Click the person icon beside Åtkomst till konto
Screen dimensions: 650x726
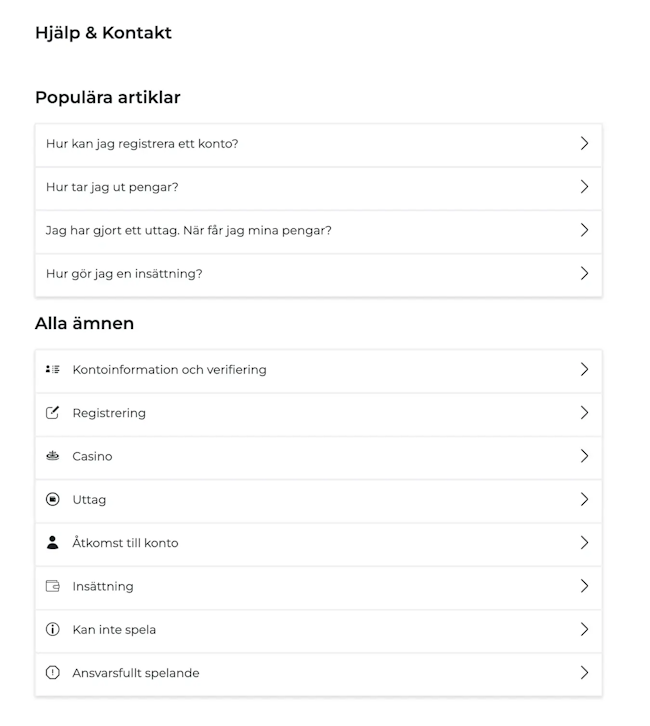[x=53, y=543]
